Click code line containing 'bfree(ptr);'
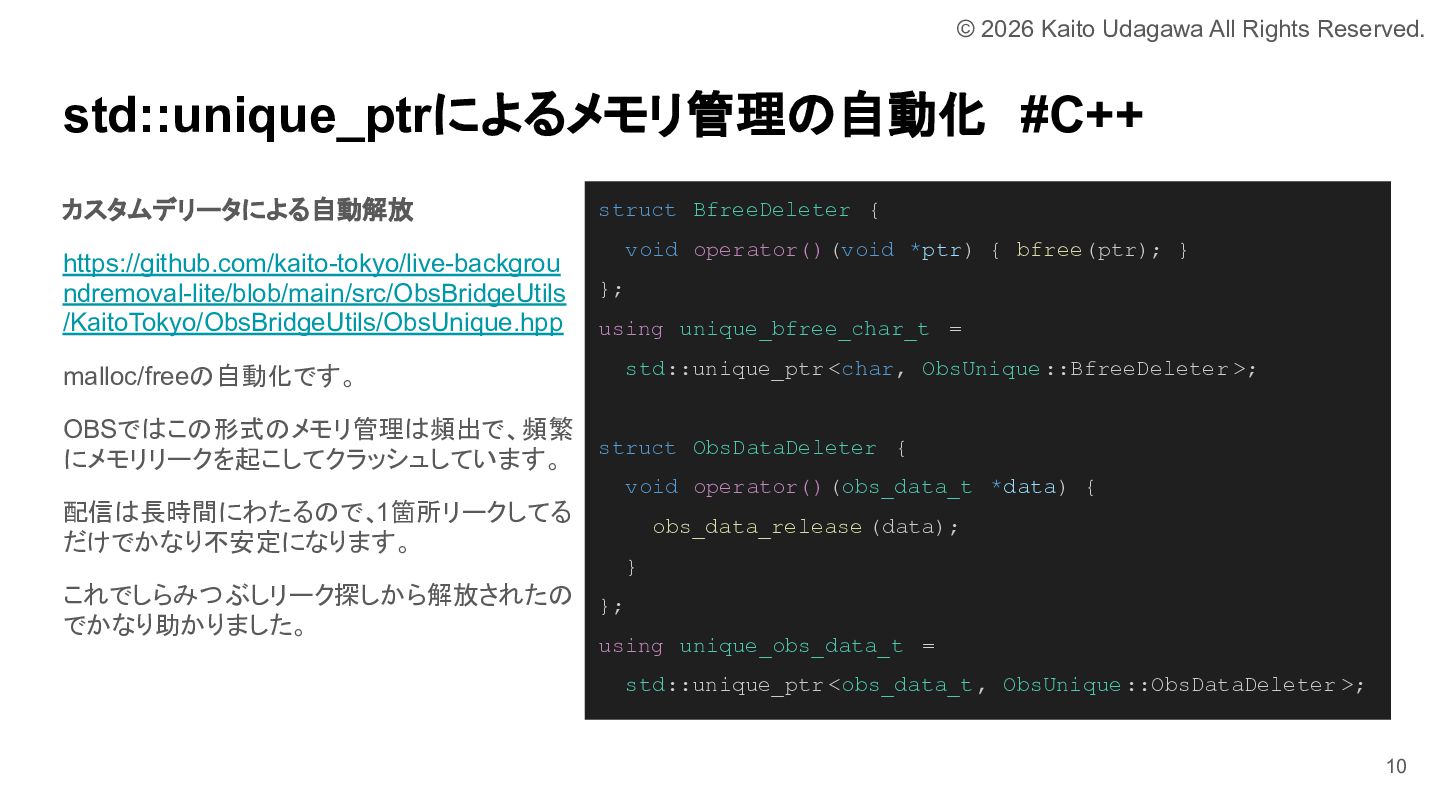This screenshot has height=810, width=1440. [906, 250]
